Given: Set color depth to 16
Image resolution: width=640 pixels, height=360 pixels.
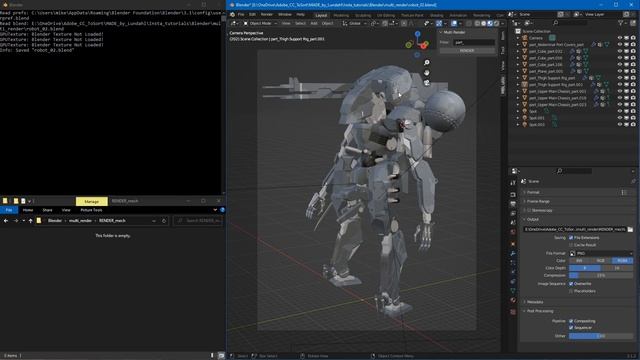Looking at the screenshot, I should pyautogui.click(x=617, y=268).
